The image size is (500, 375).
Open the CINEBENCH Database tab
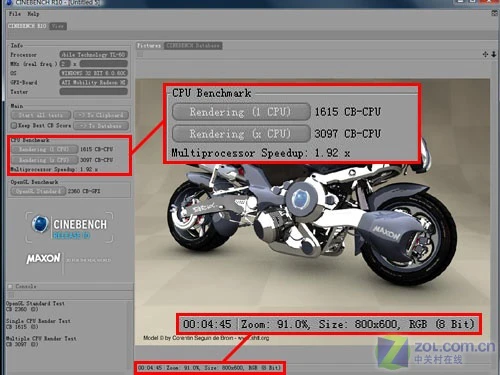(x=193, y=45)
